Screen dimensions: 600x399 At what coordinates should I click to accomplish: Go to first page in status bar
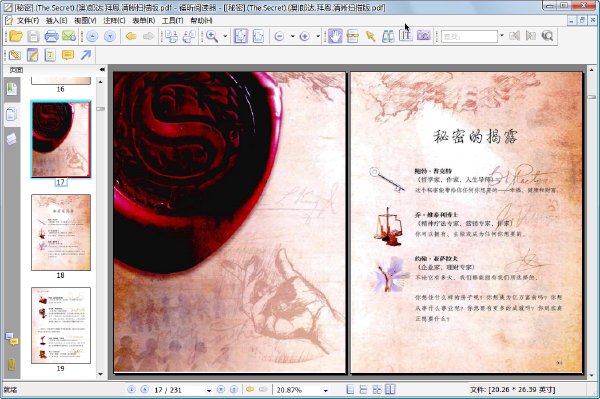131,389
